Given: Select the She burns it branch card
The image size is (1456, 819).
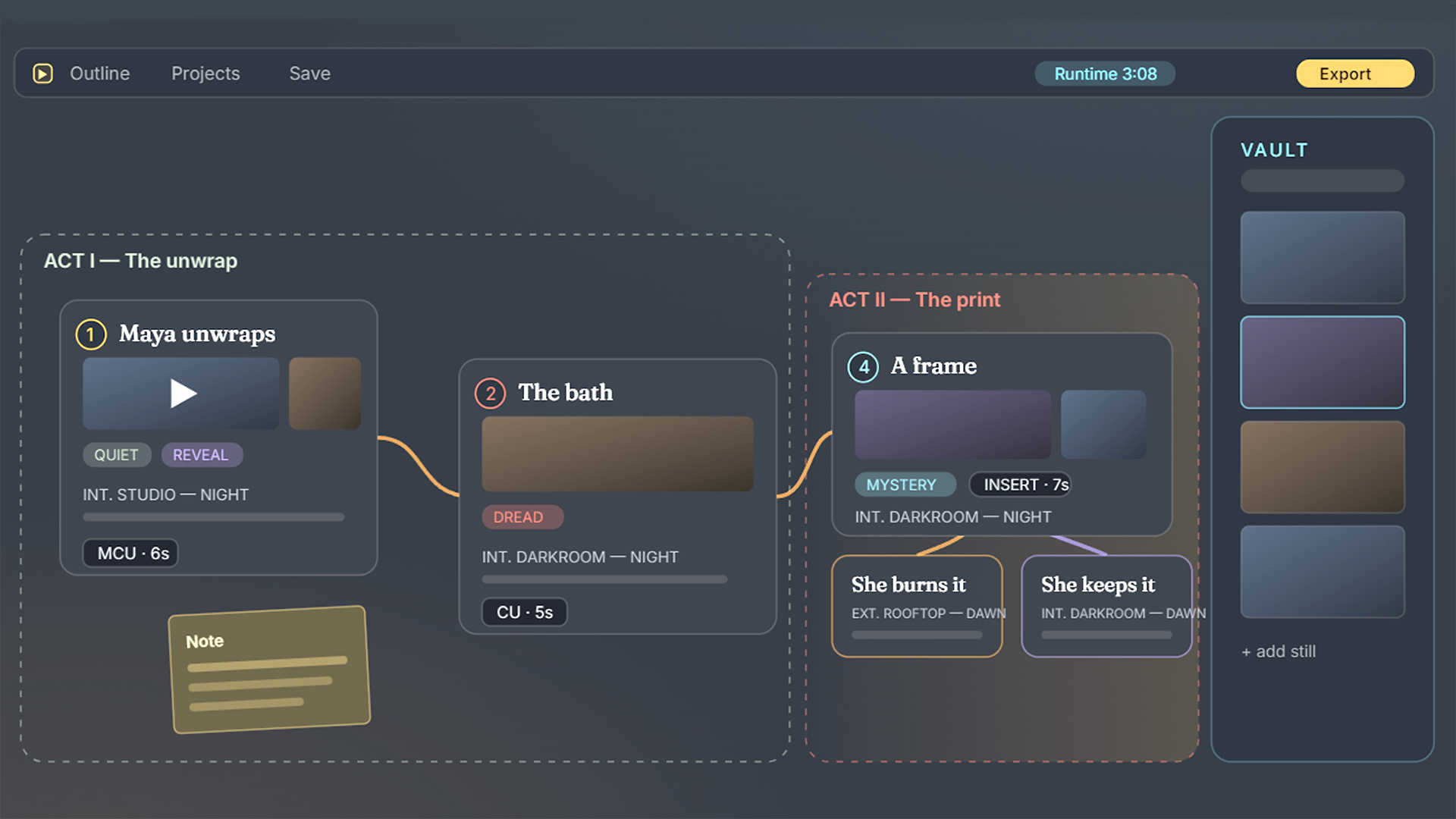Looking at the screenshot, I should coord(917,607).
